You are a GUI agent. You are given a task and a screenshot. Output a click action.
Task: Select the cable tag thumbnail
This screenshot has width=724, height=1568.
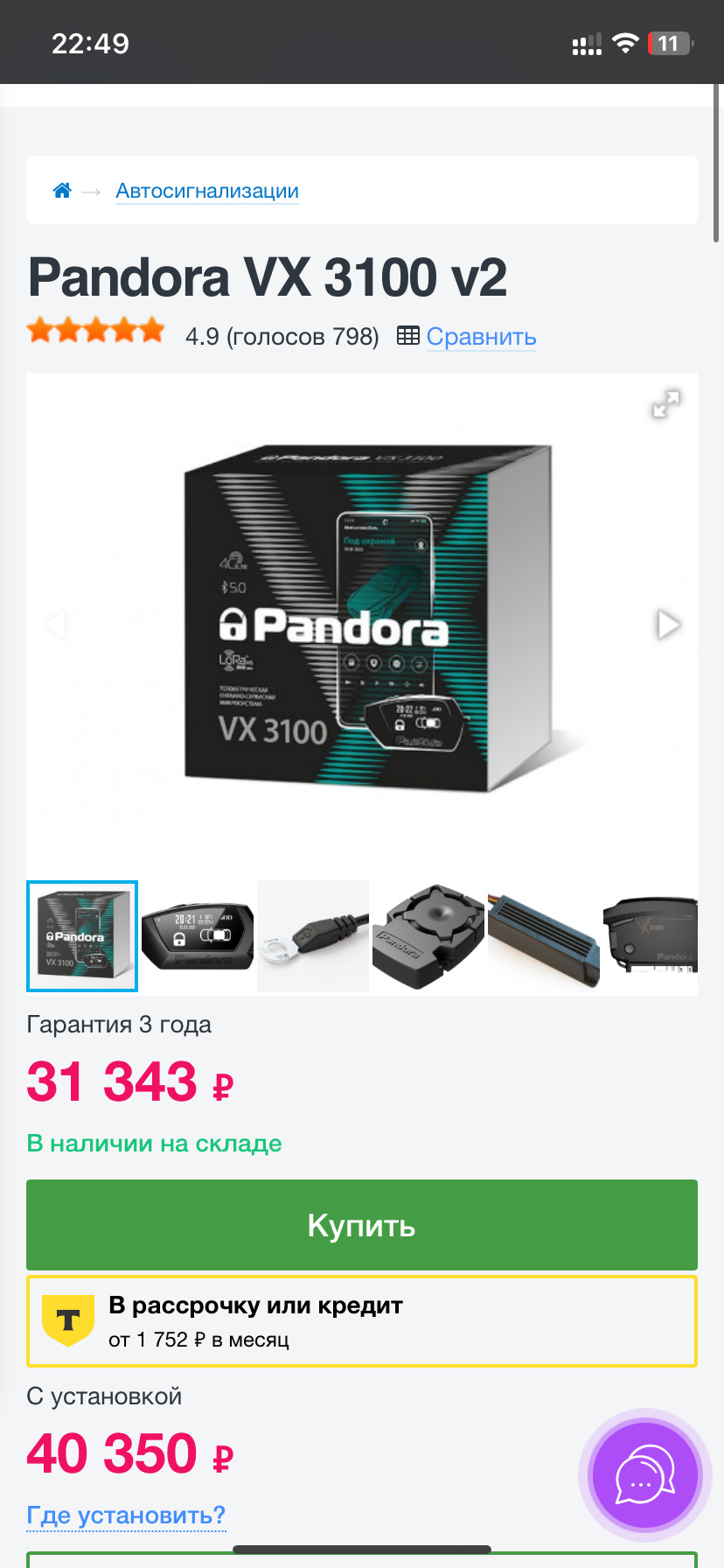[x=313, y=936]
